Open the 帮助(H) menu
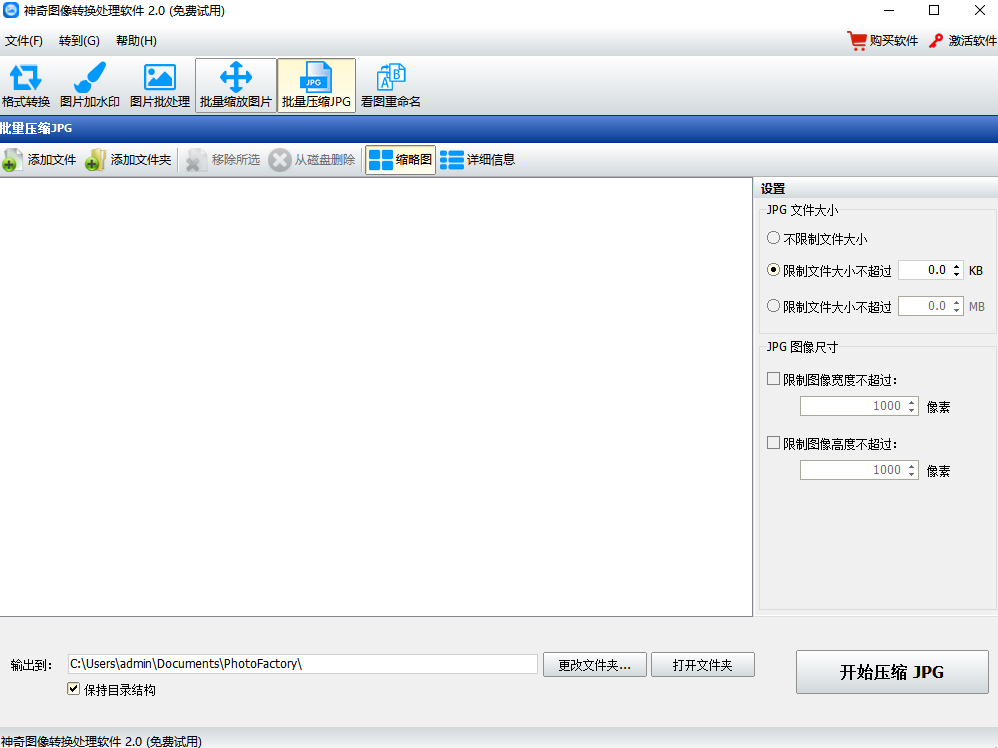Viewport: 998px width, 748px height. [136, 41]
